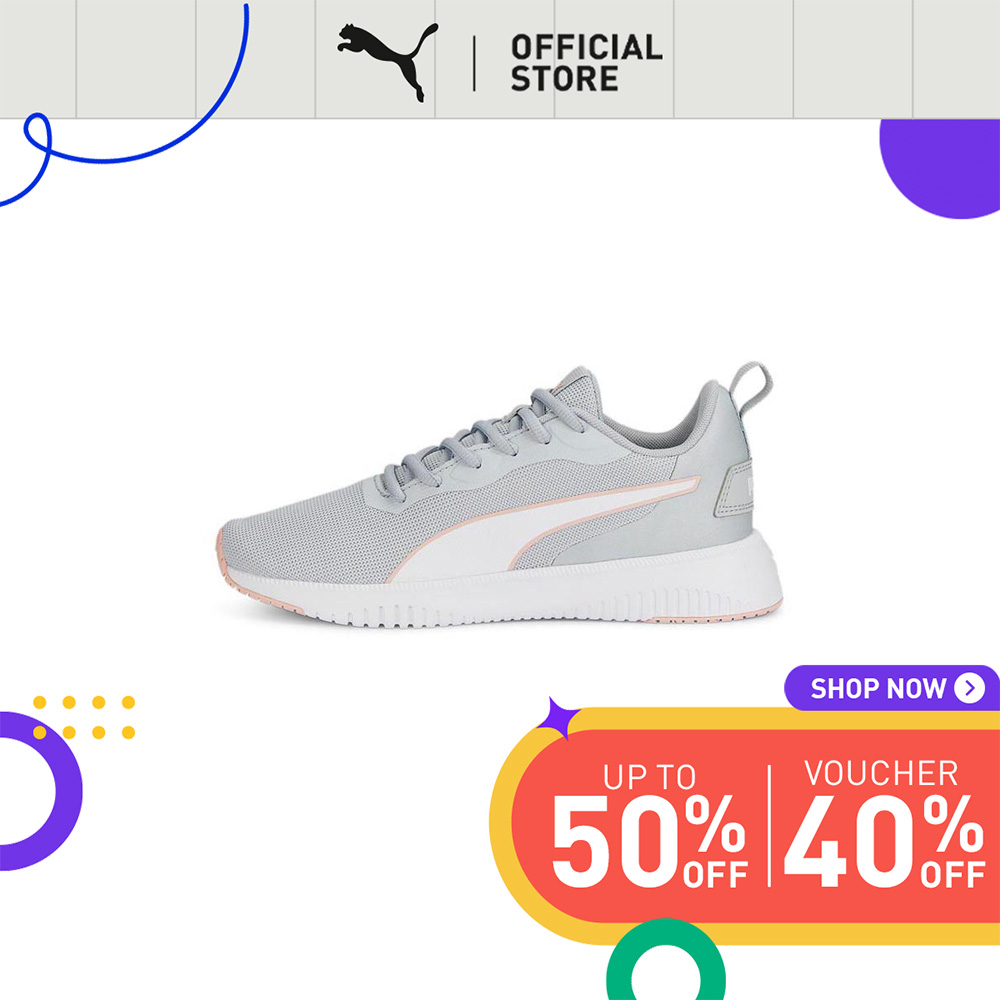Click the VOUCHER 40% OFF label
The image size is (1000, 1000).
(x=884, y=823)
